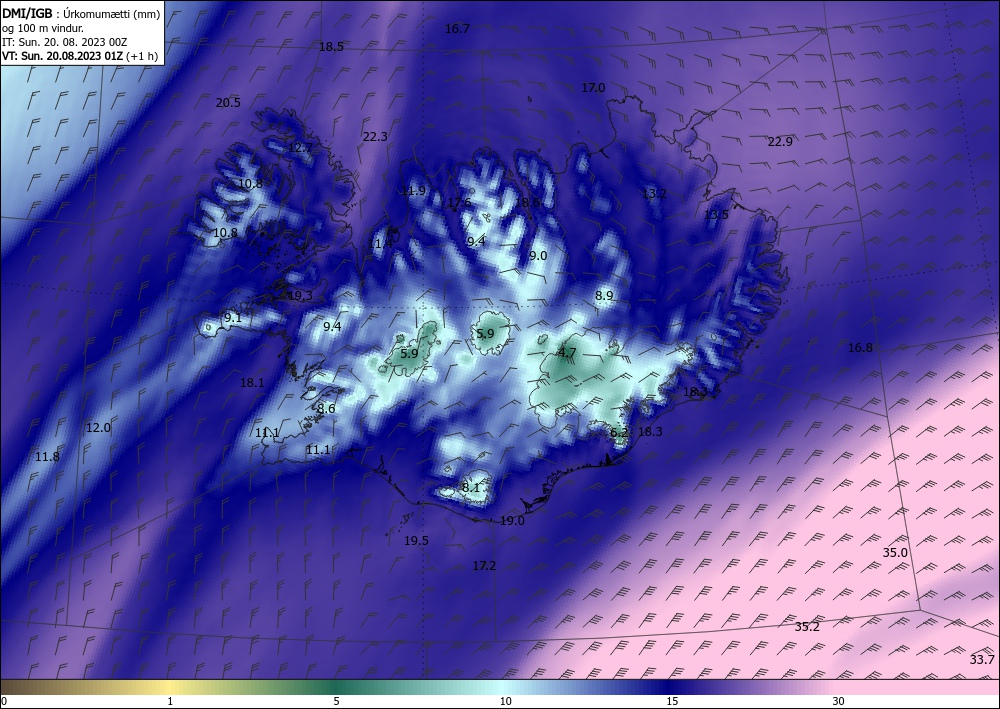Click the map value 18.1
Viewport: 1000px width, 709px height.
click(x=252, y=383)
